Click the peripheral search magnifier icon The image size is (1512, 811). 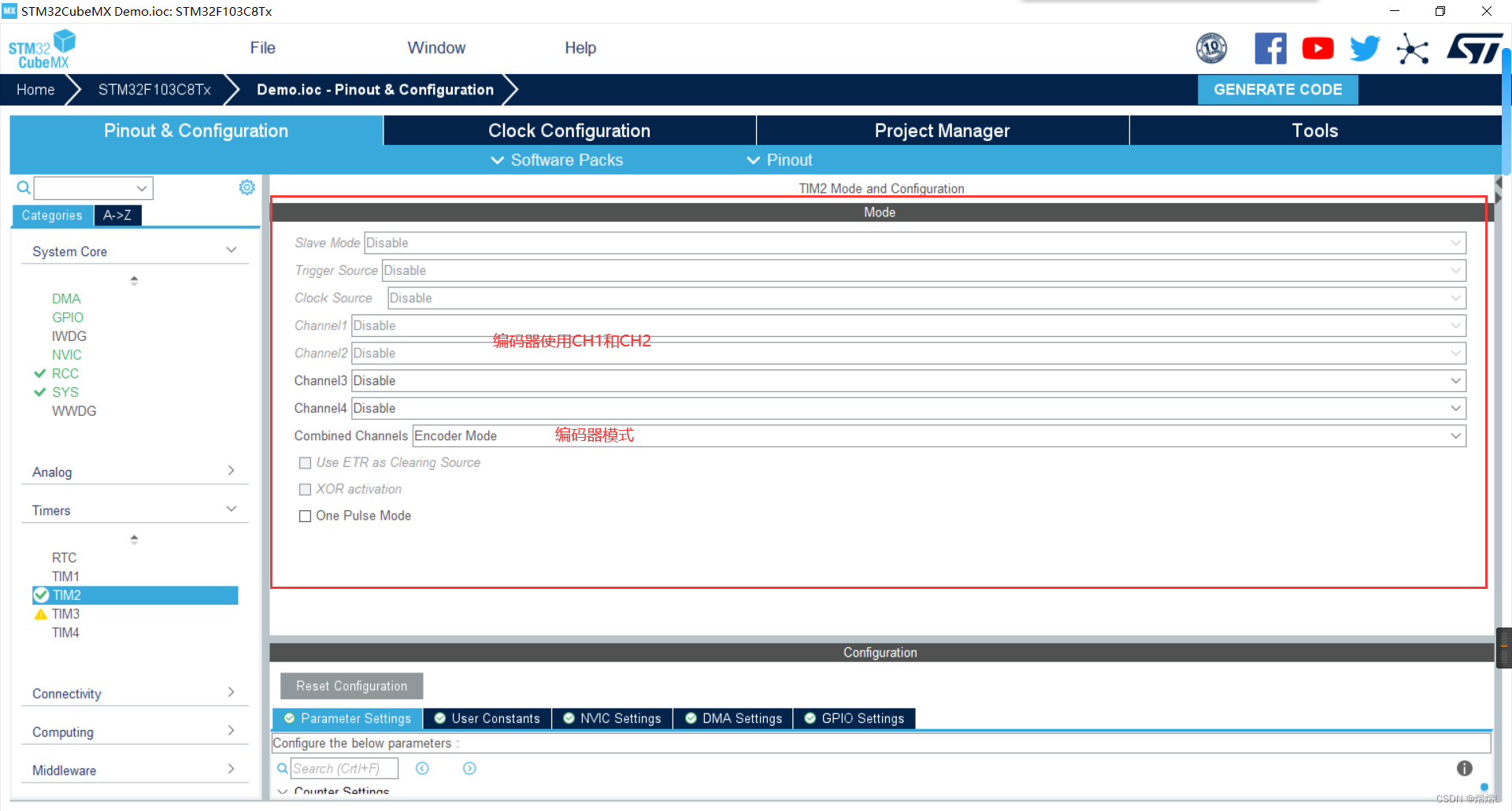point(24,187)
